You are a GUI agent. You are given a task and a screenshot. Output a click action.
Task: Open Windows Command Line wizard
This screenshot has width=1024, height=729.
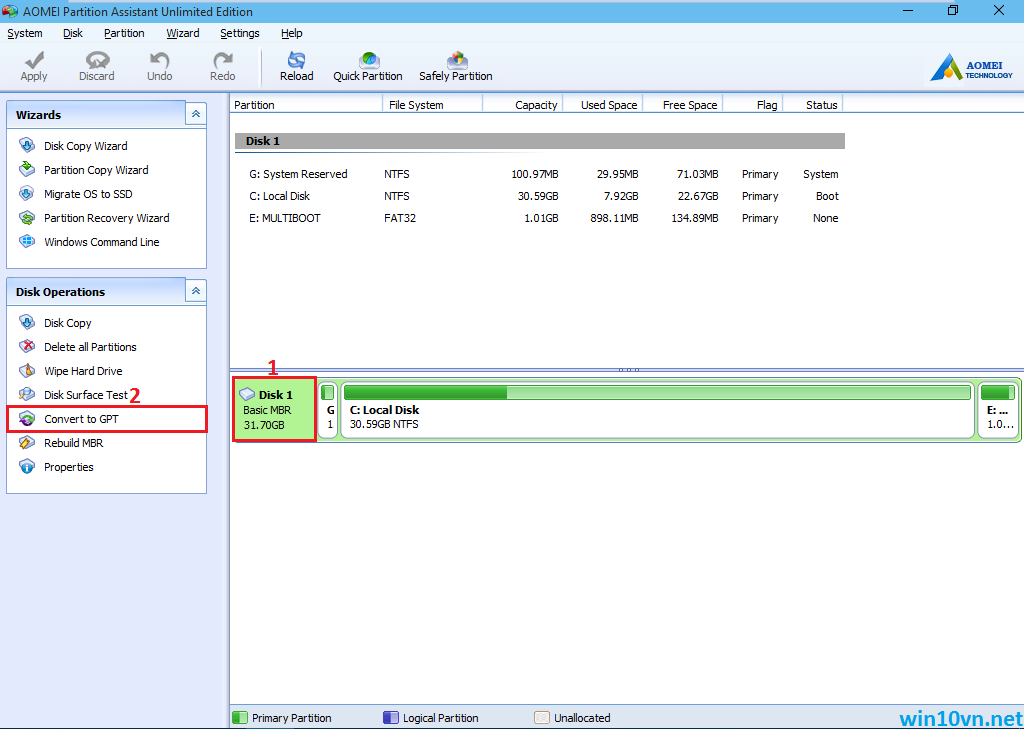[101, 242]
